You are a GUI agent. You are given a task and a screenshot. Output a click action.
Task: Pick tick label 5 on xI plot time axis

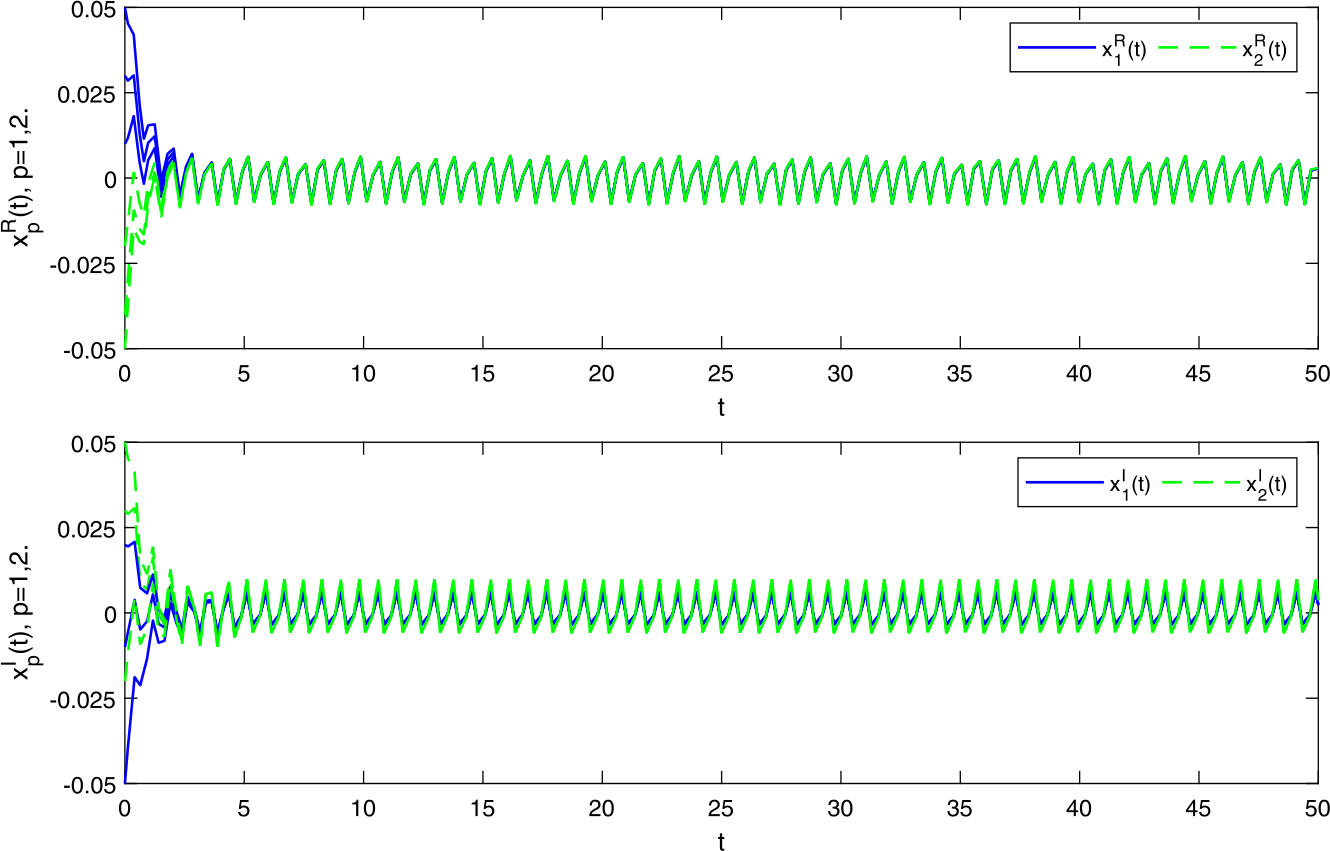pyautogui.click(x=244, y=806)
